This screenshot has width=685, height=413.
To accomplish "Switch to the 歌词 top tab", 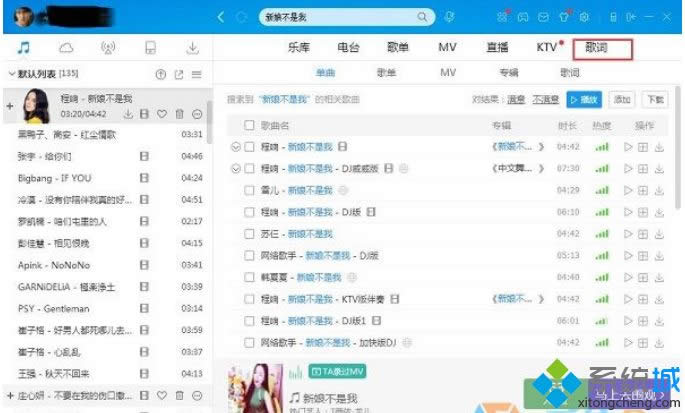I will [595, 47].
